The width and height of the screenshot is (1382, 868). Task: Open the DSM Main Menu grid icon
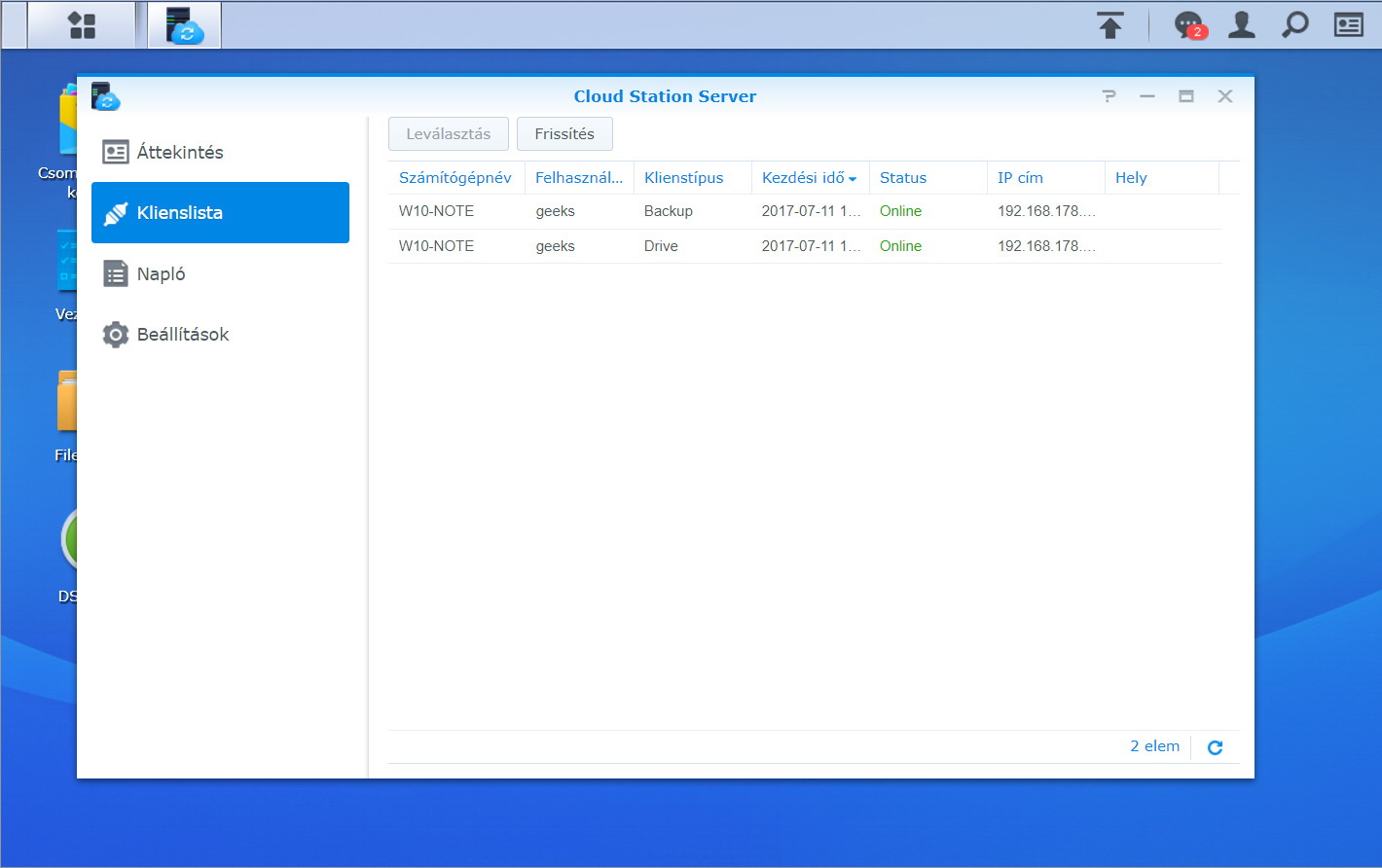82,25
